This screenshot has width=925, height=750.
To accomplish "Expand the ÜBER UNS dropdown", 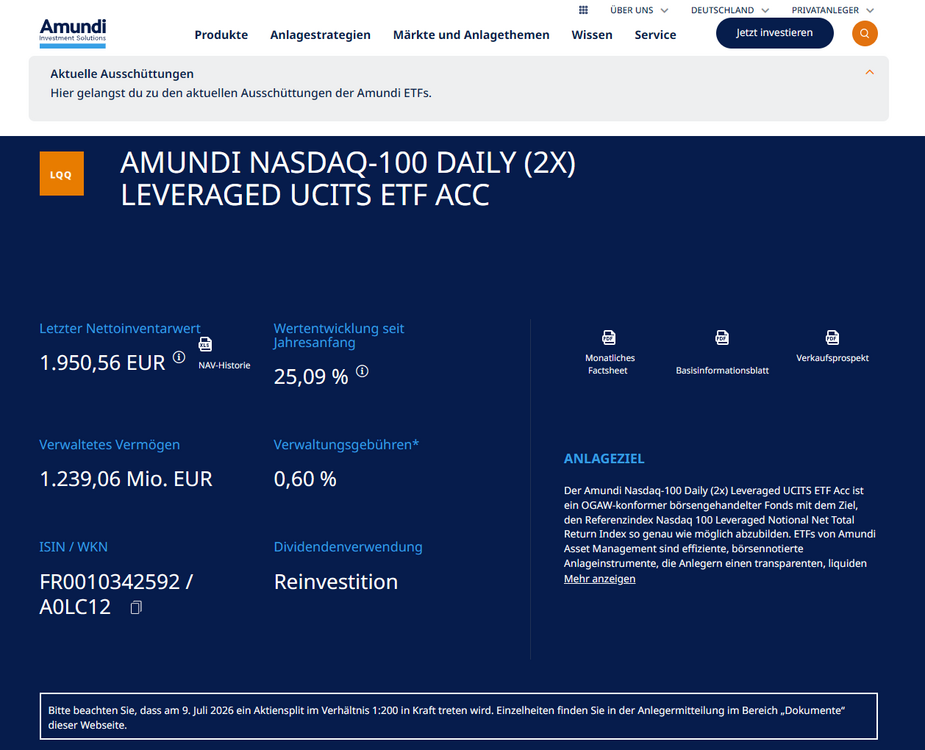I will 639,10.
